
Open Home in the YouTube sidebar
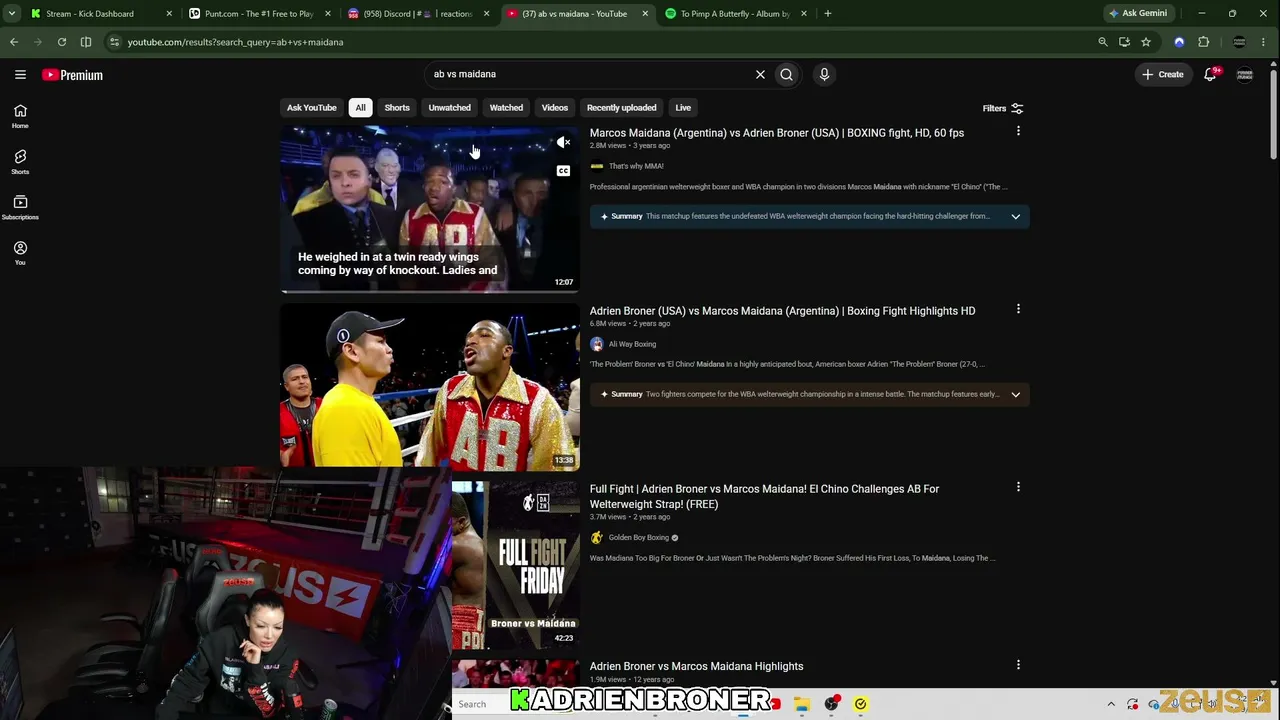[x=20, y=116]
